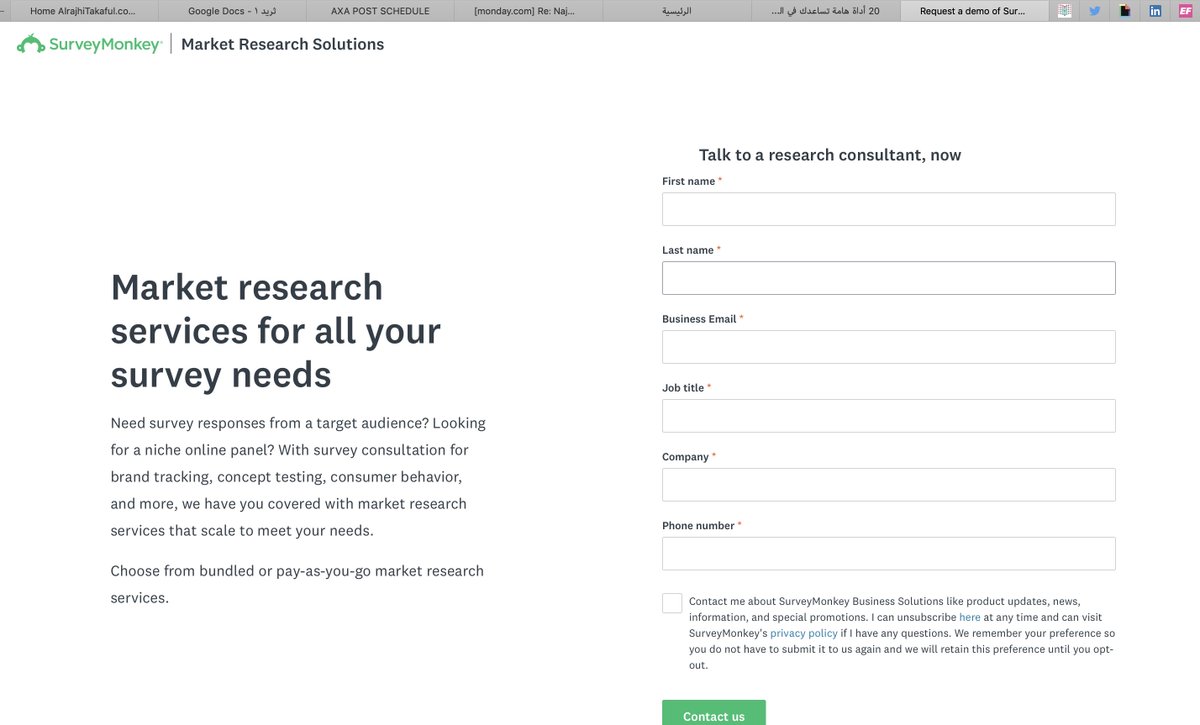Image resolution: width=1200 pixels, height=725 pixels.
Task: Open the pinned black document icon tab
Action: (x=1125, y=11)
